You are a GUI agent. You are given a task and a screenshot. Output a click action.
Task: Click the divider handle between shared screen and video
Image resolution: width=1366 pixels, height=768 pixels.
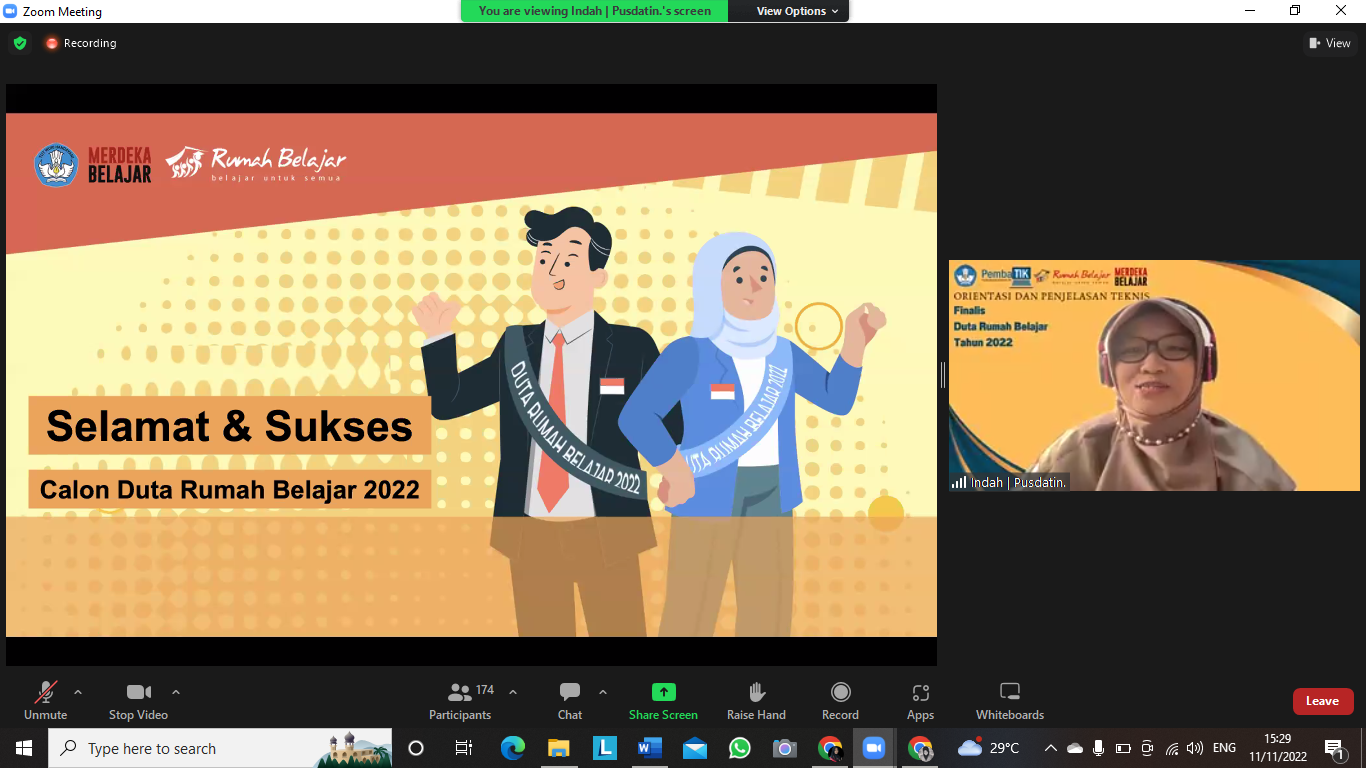click(x=942, y=375)
